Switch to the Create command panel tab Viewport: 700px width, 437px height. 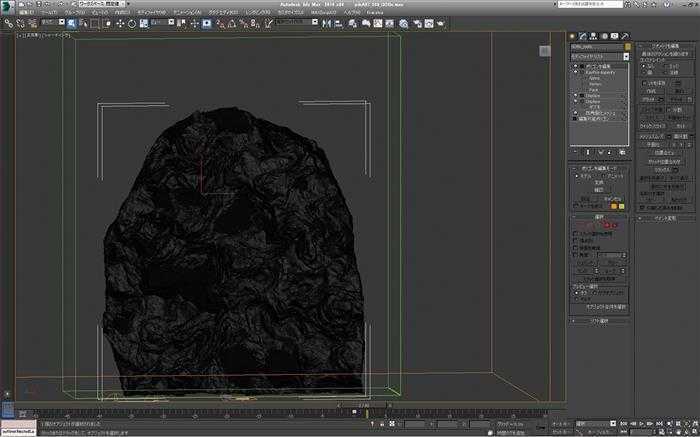click(572, 36)
